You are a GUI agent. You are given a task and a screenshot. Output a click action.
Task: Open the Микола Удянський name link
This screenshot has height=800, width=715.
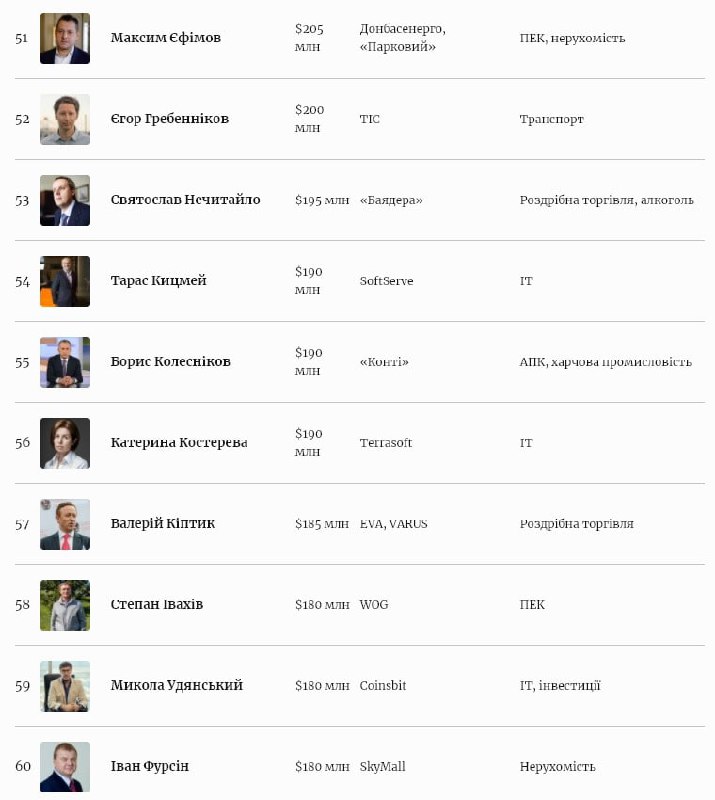click(177, 685)
